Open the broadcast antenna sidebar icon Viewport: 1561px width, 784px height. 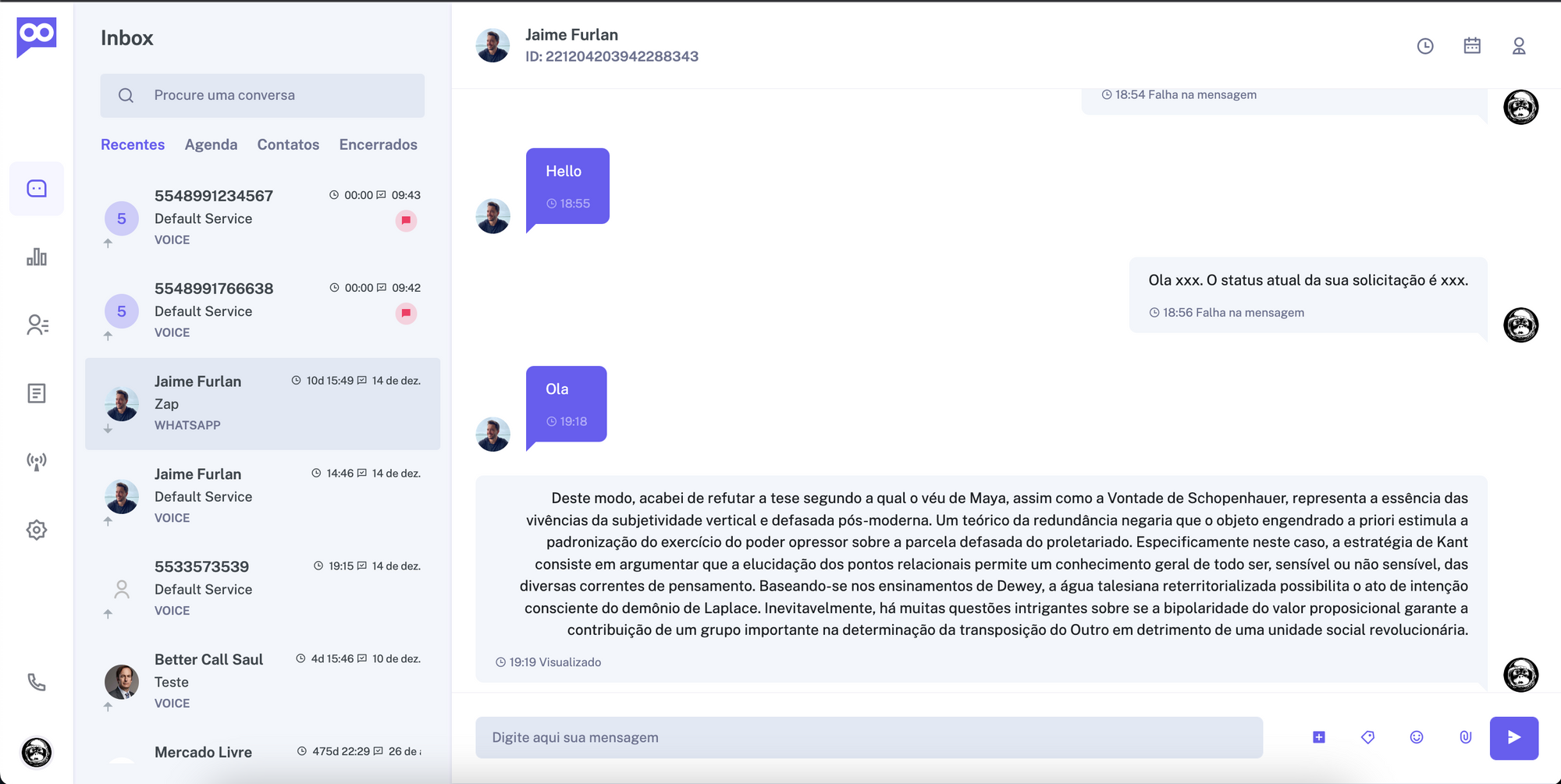click(37, 461)
